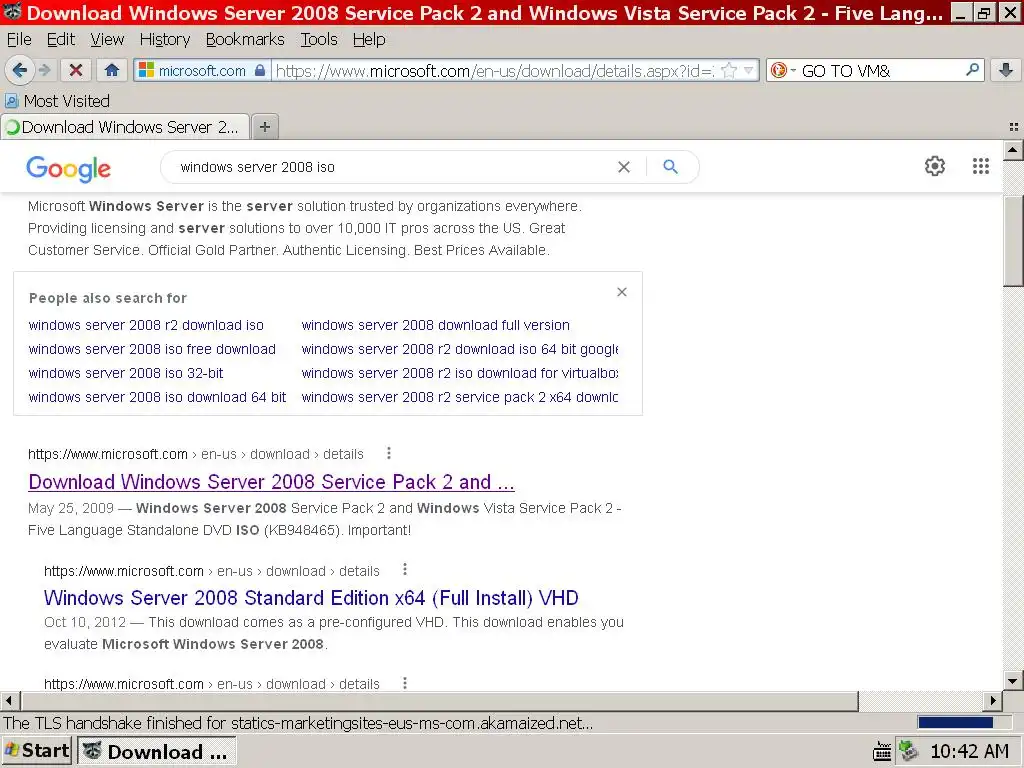Click the raccoon browser icon in title bar
Viewport: 1024px width, 768px height.
click(12, 12)
